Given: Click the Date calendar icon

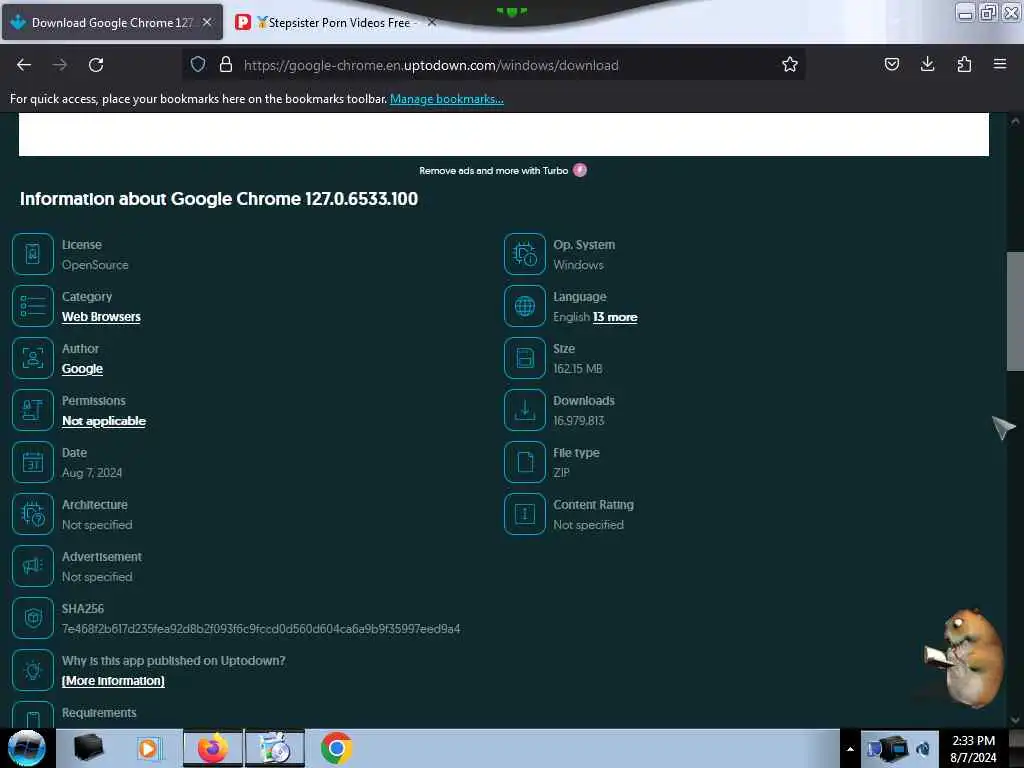Looking at the screenshot, I should pyautogui.click(x=33, y=462).
